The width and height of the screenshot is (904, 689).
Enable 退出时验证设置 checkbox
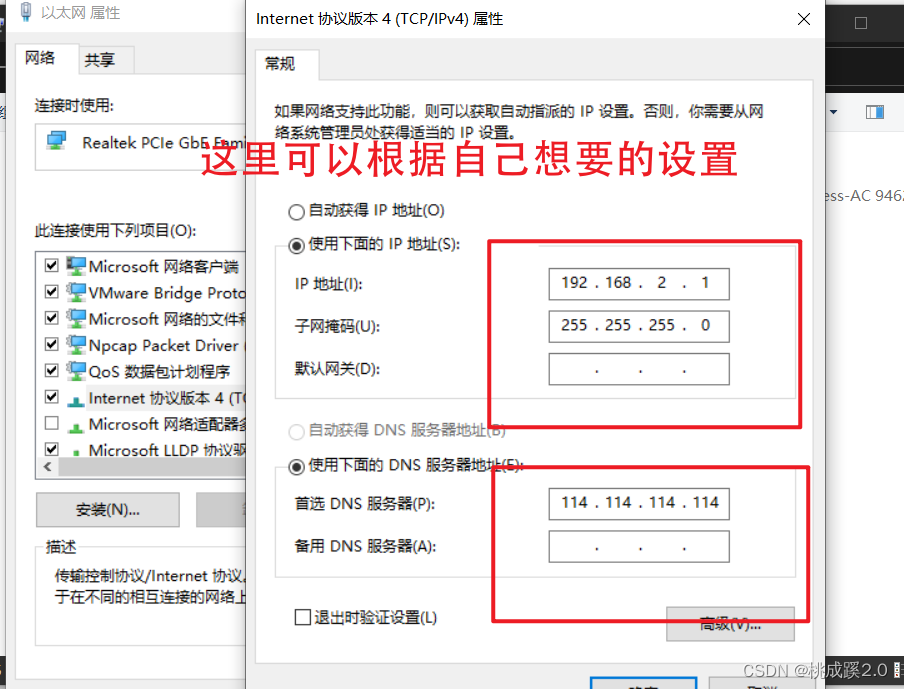click(303, 618)
